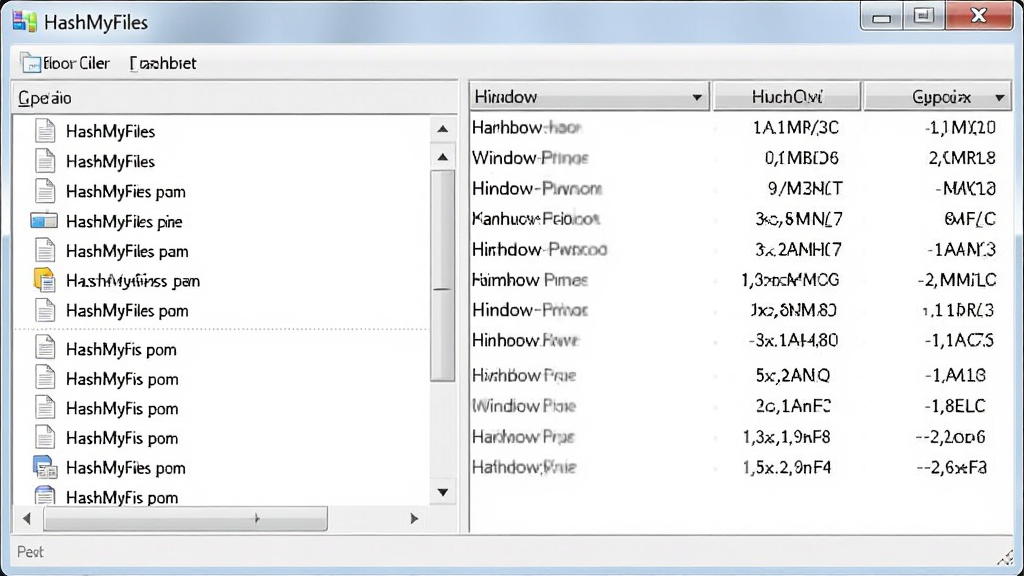Sort by the HuchOwi column header

(x=786, y=97)
